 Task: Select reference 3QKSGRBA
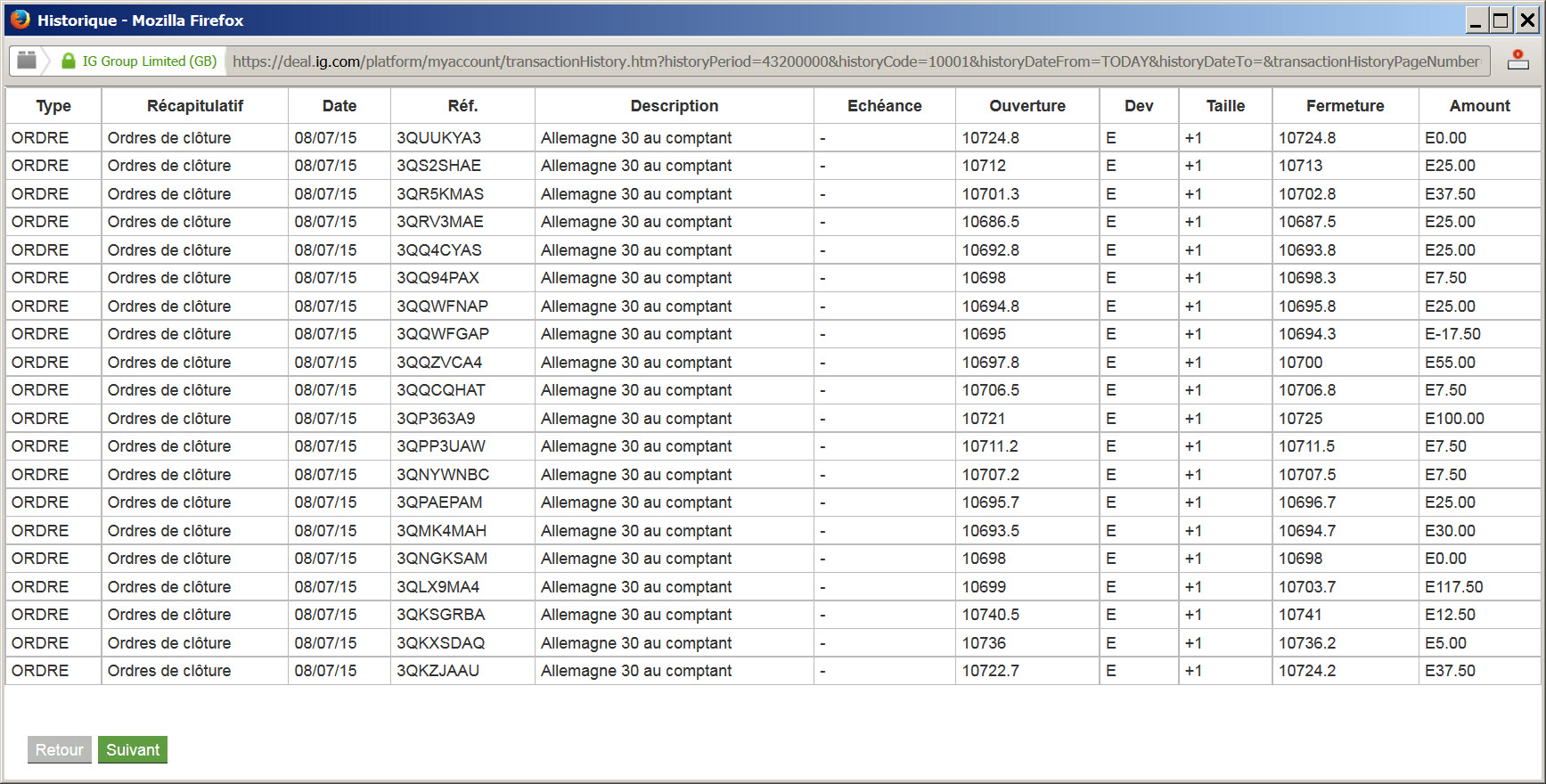point(441,615)
